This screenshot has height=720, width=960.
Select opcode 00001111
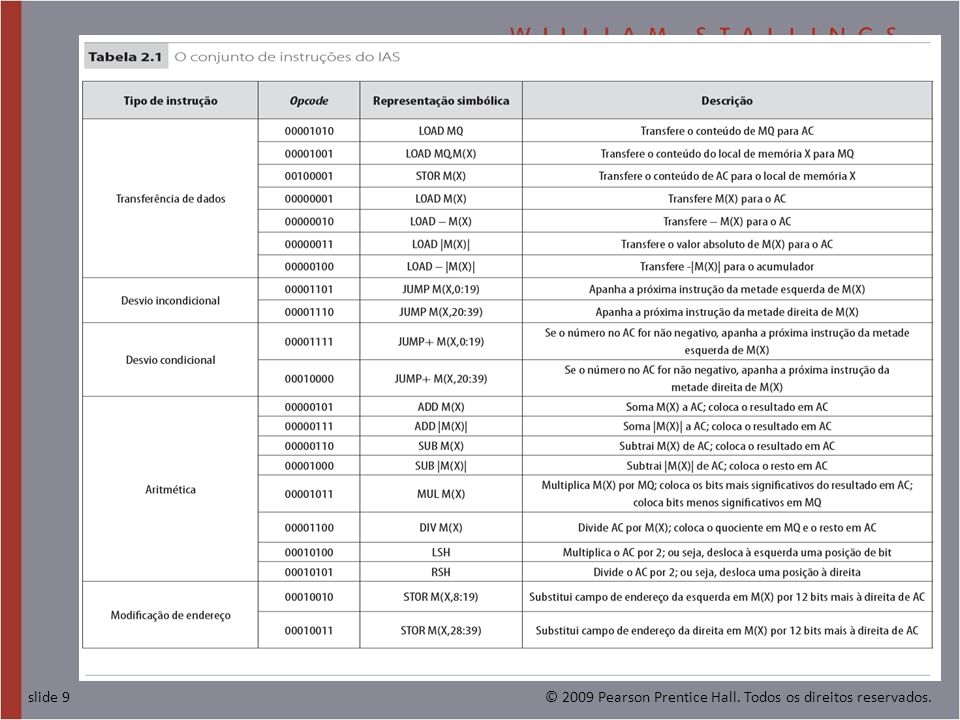(309, 342)
